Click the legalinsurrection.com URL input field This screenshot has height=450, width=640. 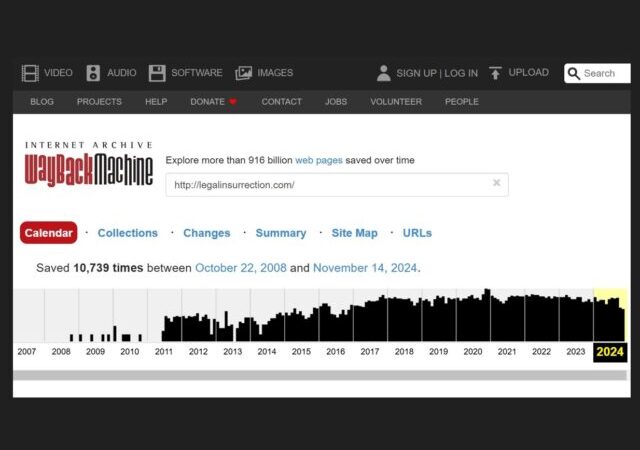click(x=325, y=185)
